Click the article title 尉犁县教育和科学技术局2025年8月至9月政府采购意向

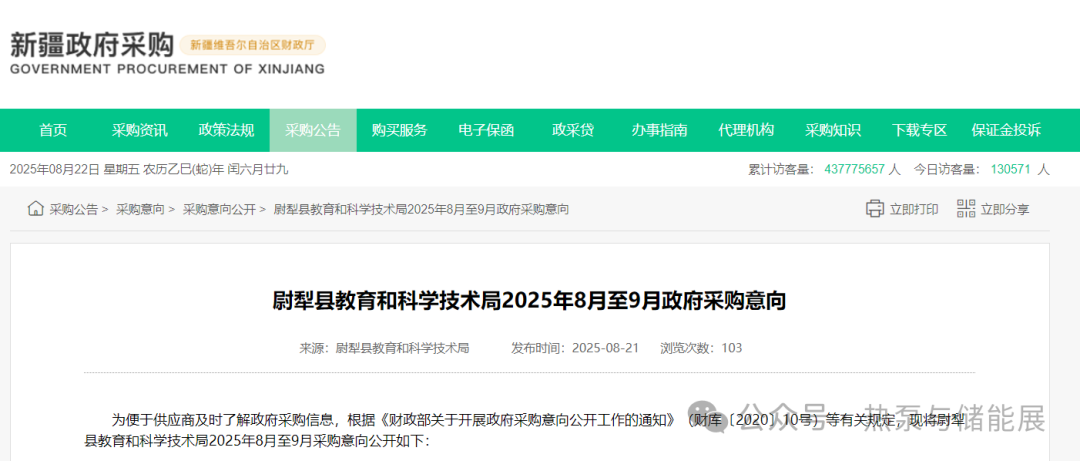coord(530,301)
